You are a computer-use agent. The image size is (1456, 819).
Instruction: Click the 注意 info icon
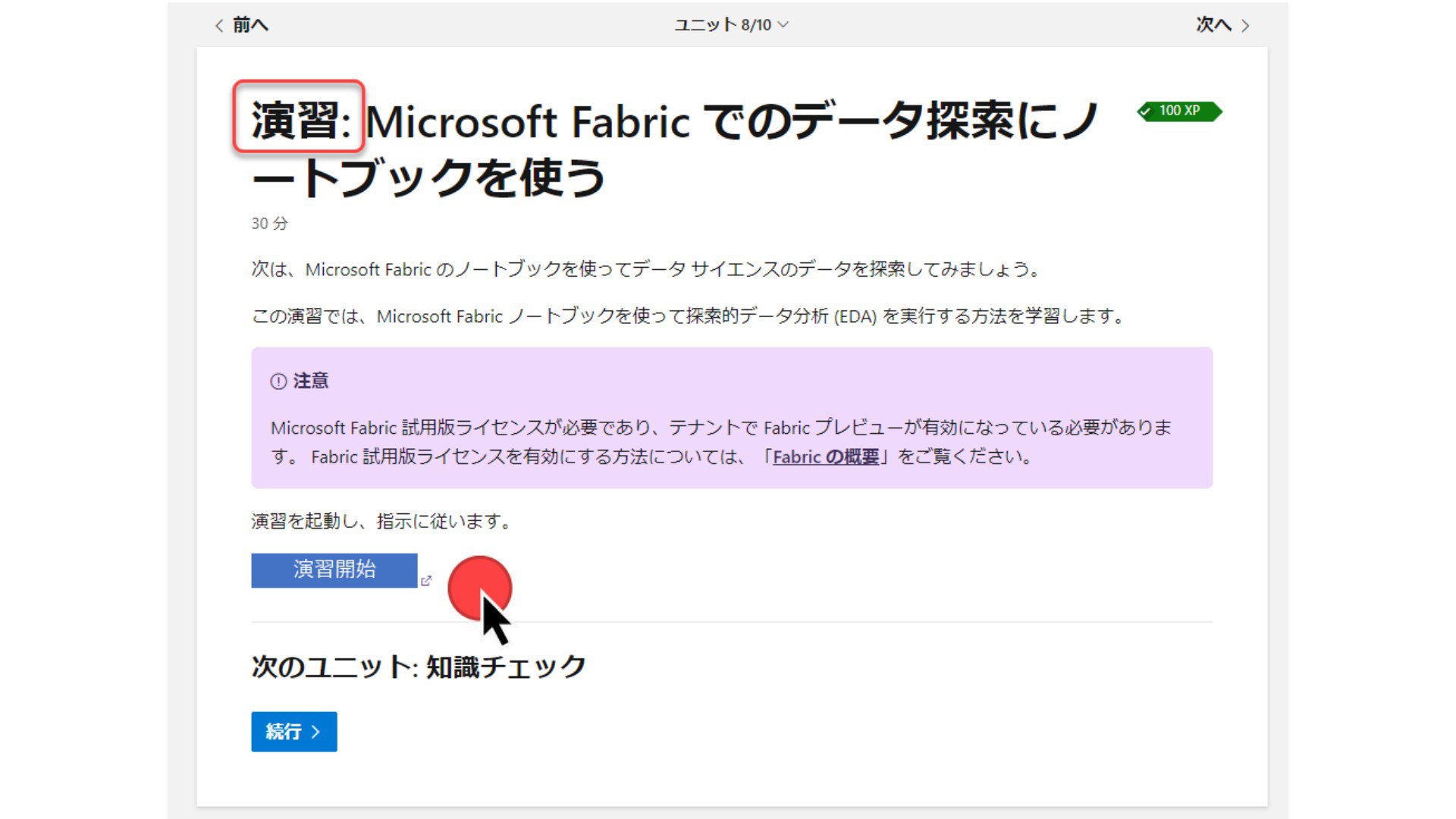278,381
